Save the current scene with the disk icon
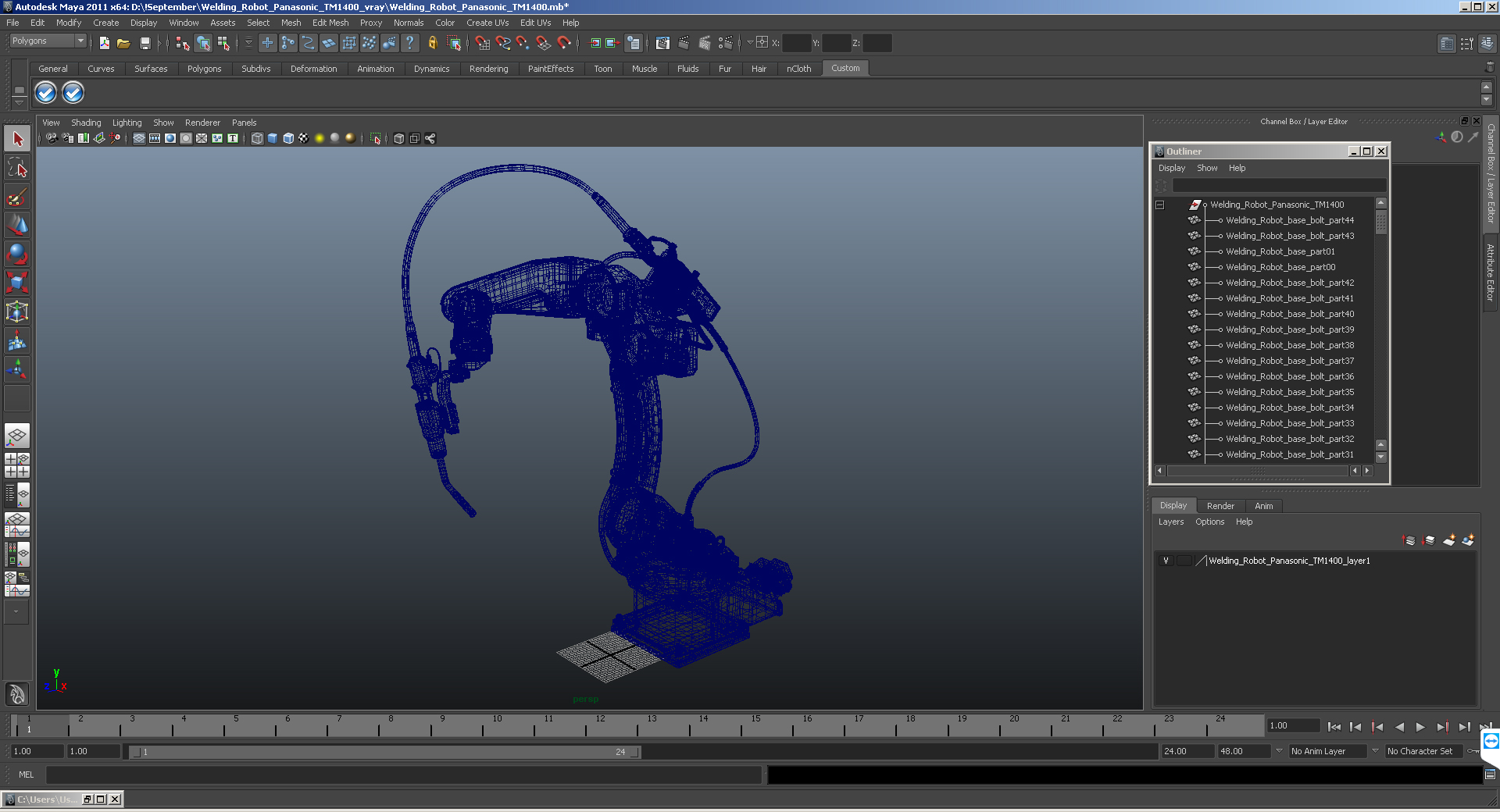This screenshot has width=1500, height=812. click(145, 43)
